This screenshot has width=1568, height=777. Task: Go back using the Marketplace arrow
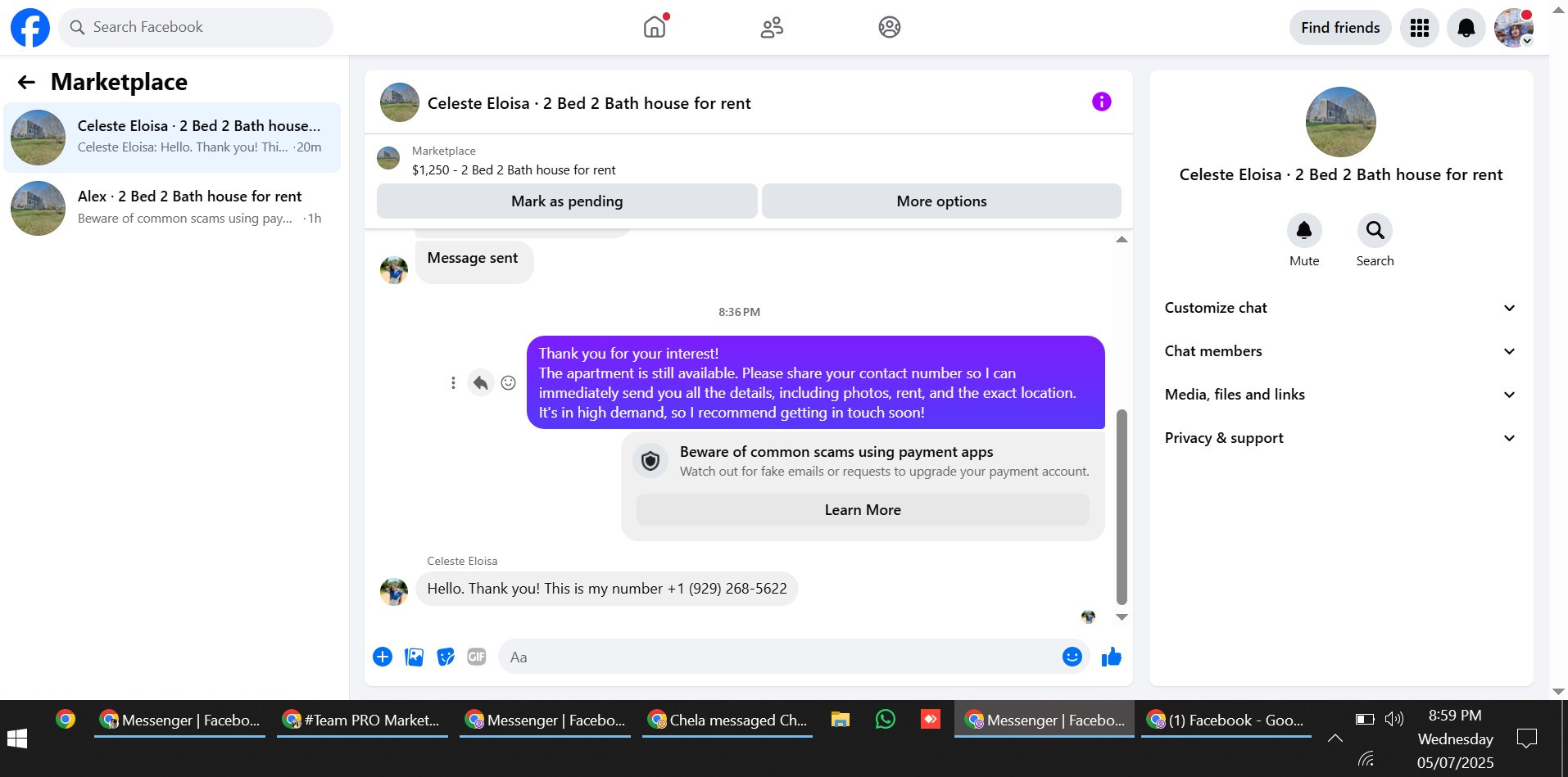tap(26, 82)
